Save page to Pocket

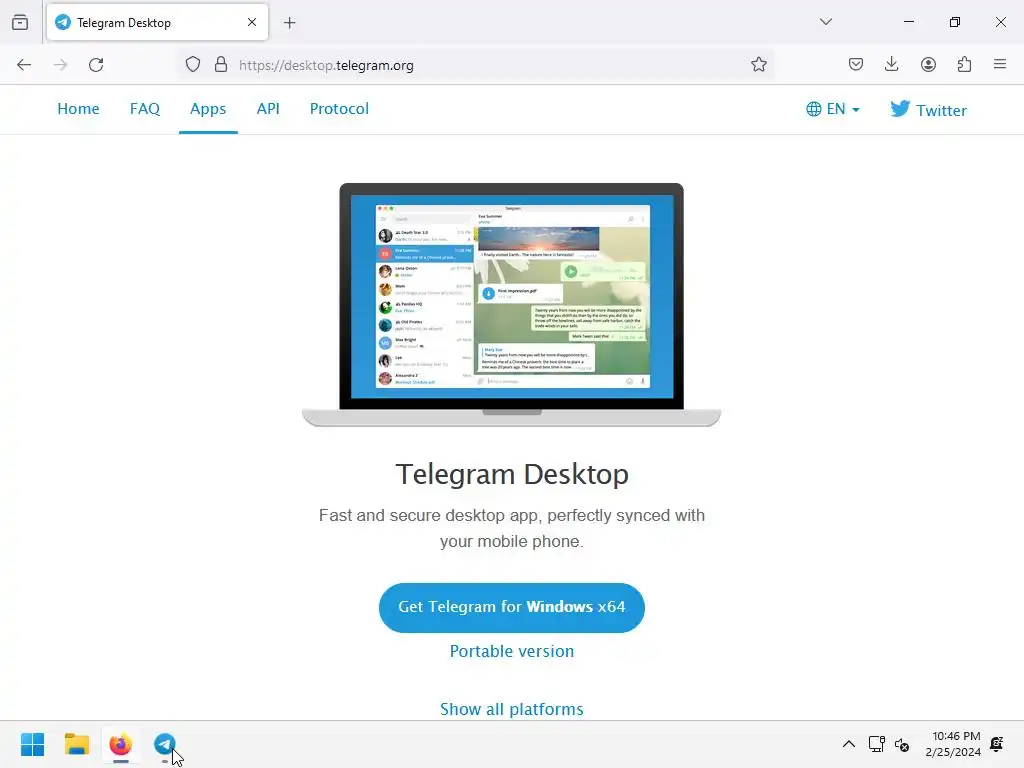(x=856, y=64)
